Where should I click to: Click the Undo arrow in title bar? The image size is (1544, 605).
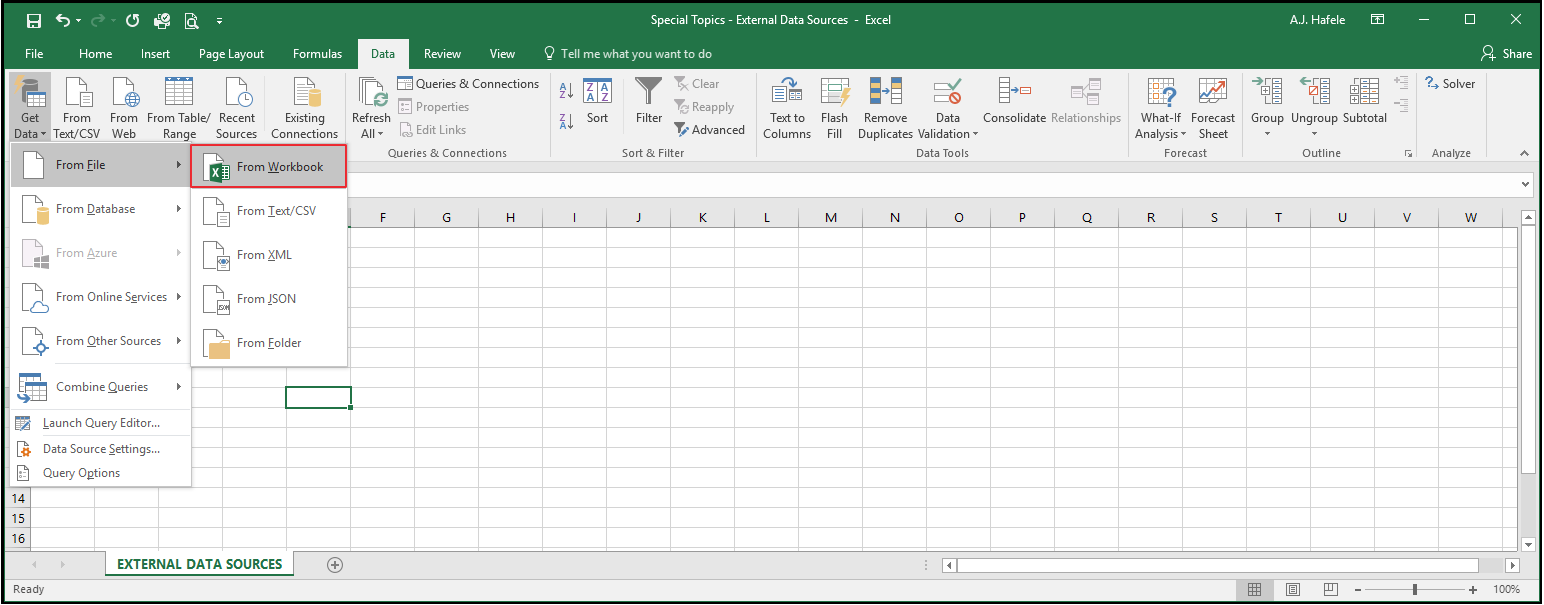click(x=63, y=20)
